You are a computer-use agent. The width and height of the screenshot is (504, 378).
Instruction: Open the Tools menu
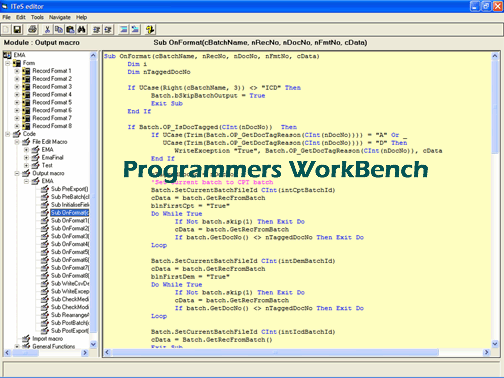click(37, 17)
